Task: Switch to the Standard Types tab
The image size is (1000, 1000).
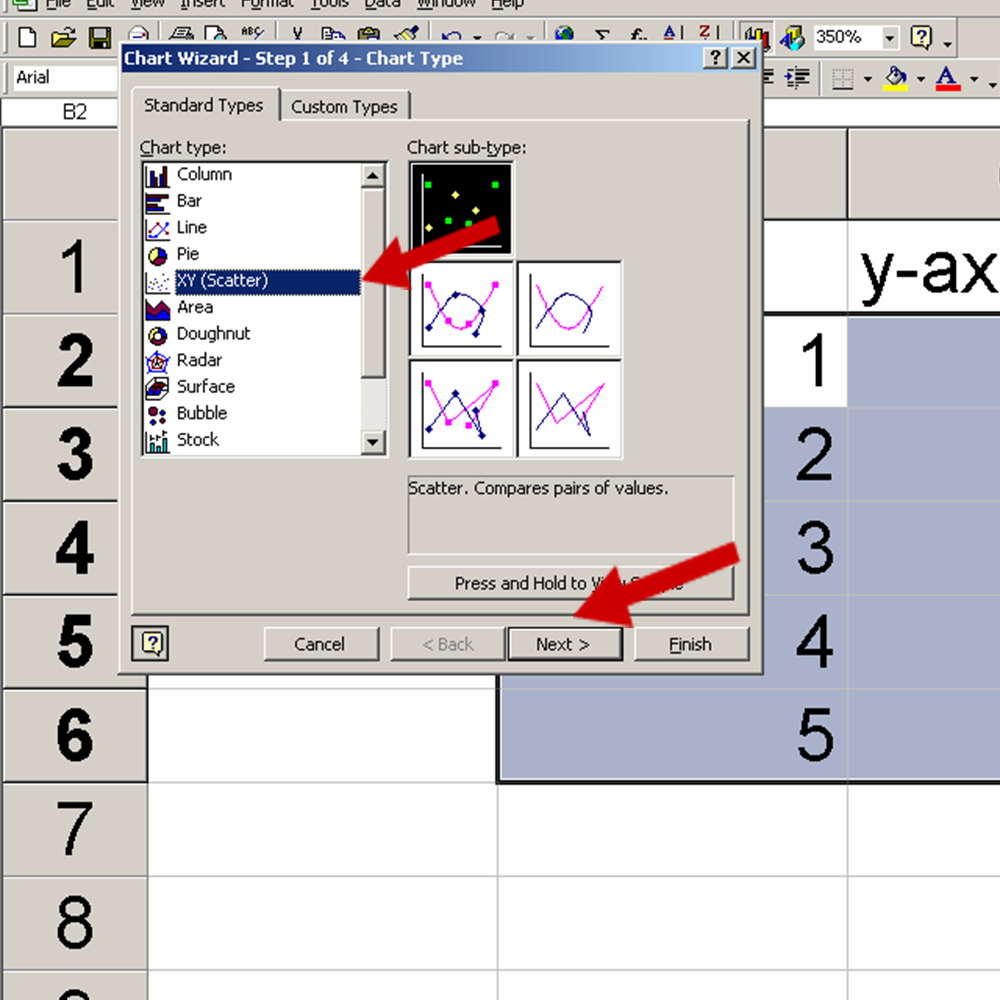Action: [203, 105]
